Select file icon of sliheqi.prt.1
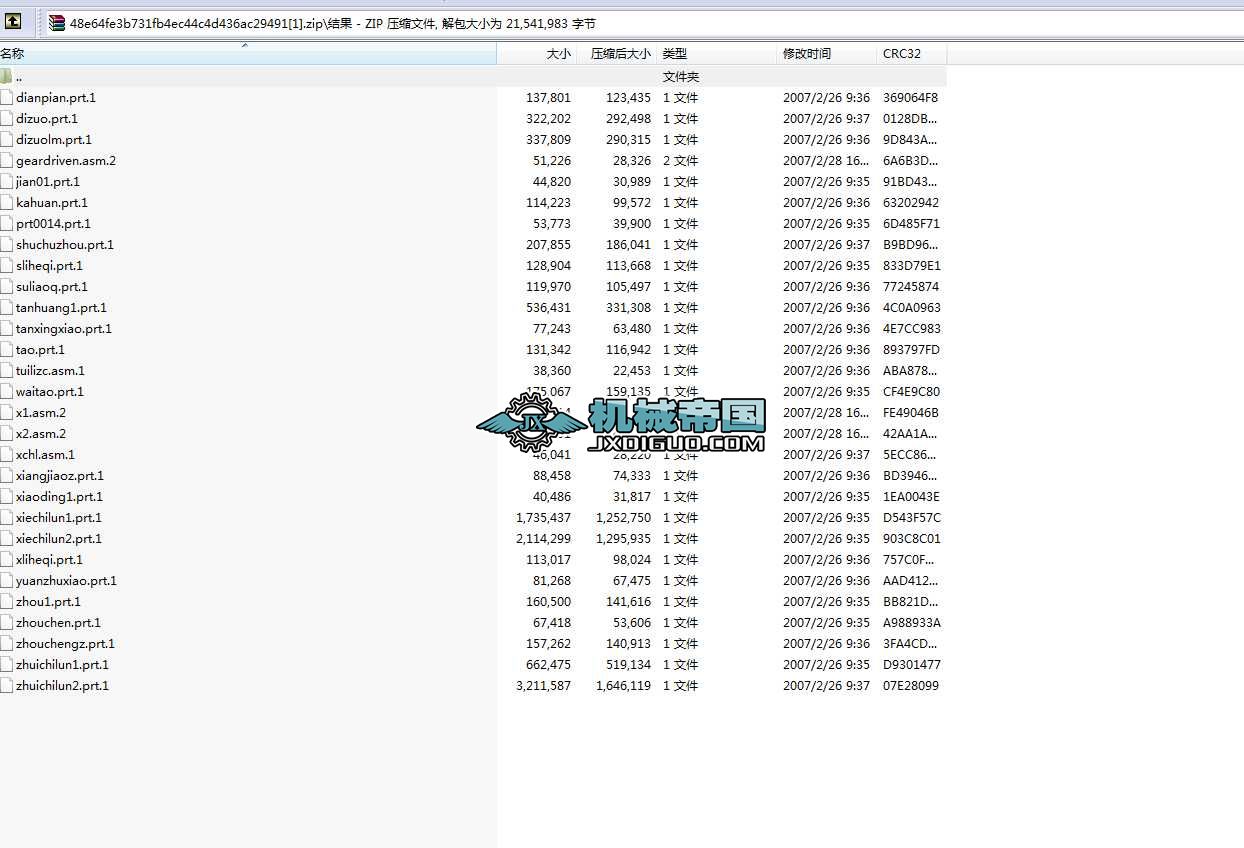1244x848 pixels. (x=7, y=266)
